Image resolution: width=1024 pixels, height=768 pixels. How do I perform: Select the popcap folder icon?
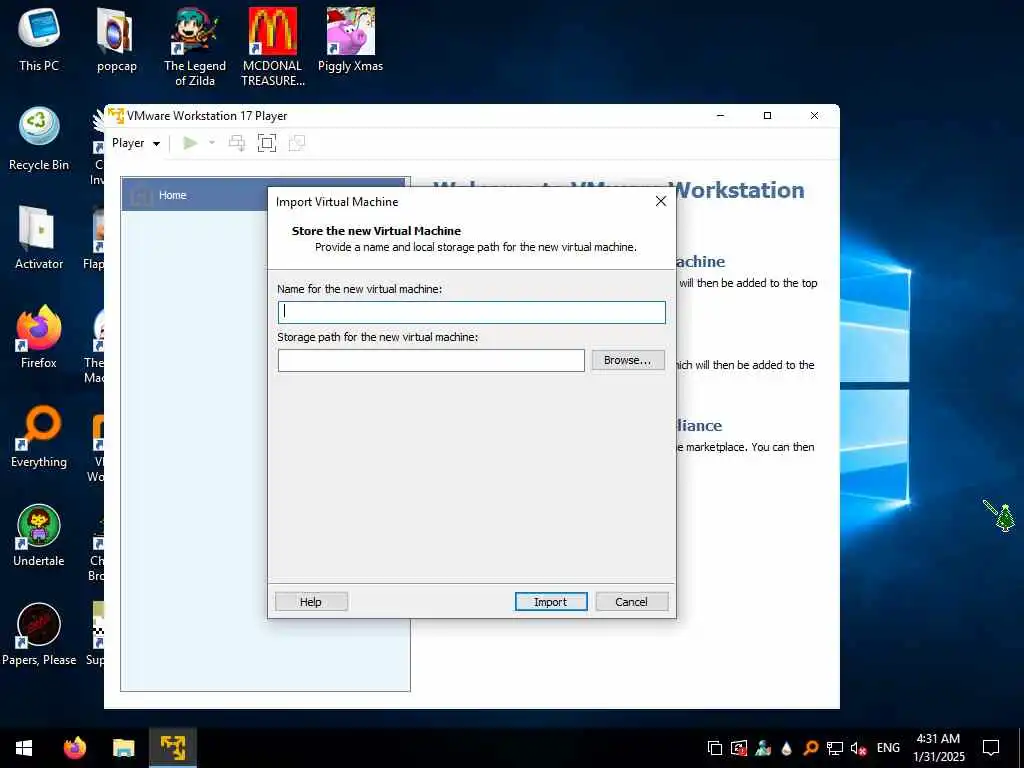116,39
